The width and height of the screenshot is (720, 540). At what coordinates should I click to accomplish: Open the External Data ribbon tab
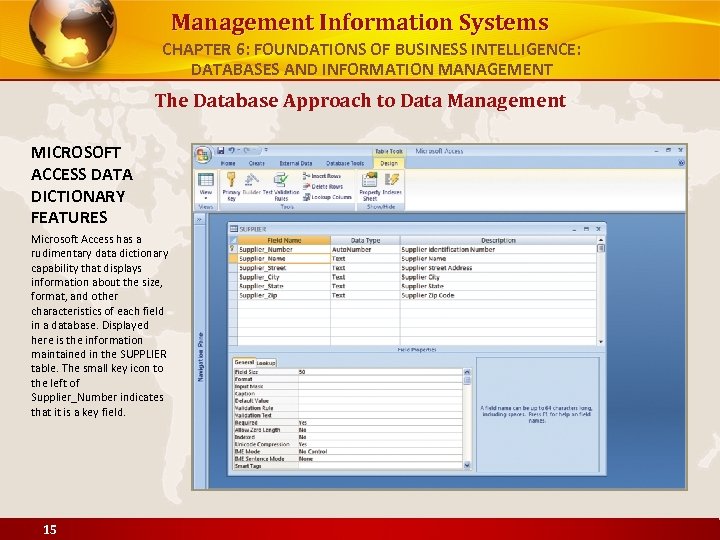click(x=296, y=163)
